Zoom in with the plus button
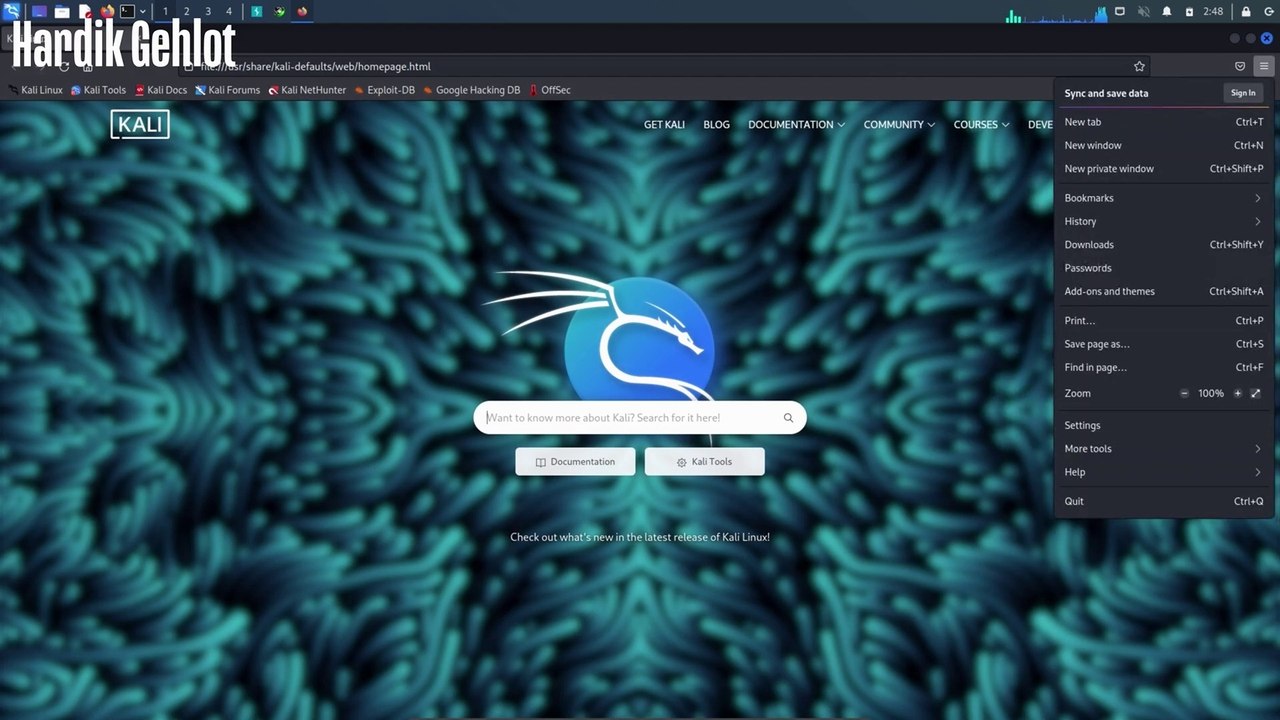Viewport: 1280px width, 720px height. (1237, 394)
